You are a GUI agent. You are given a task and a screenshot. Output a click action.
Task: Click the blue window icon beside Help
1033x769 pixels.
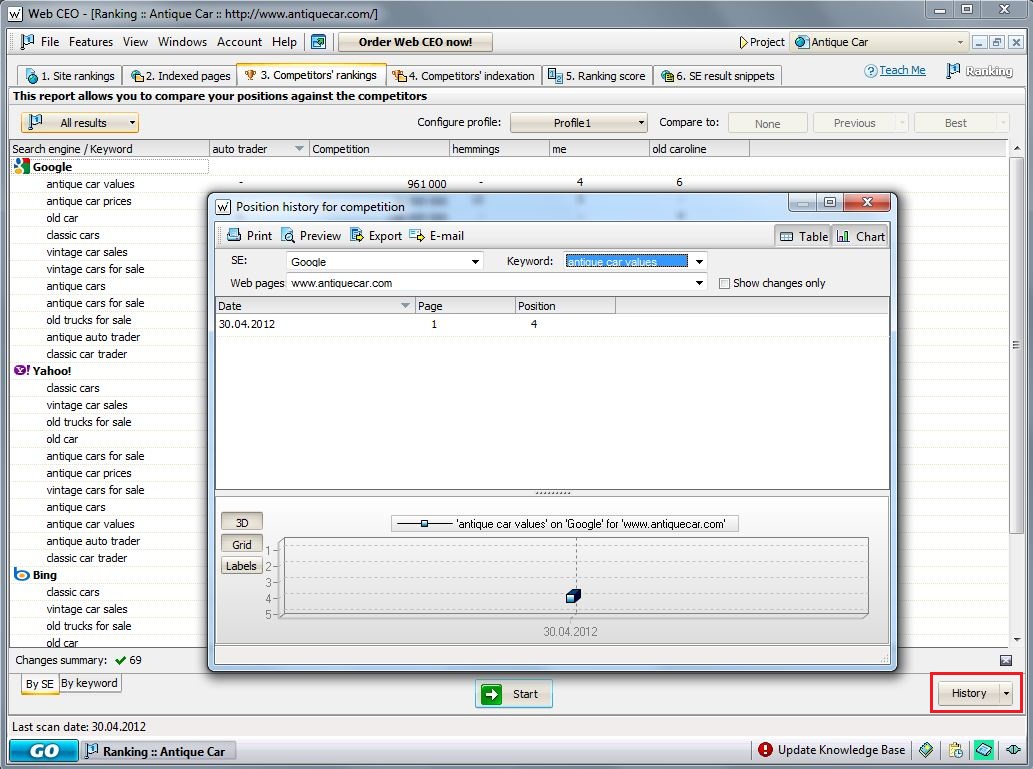coord(319,42)
